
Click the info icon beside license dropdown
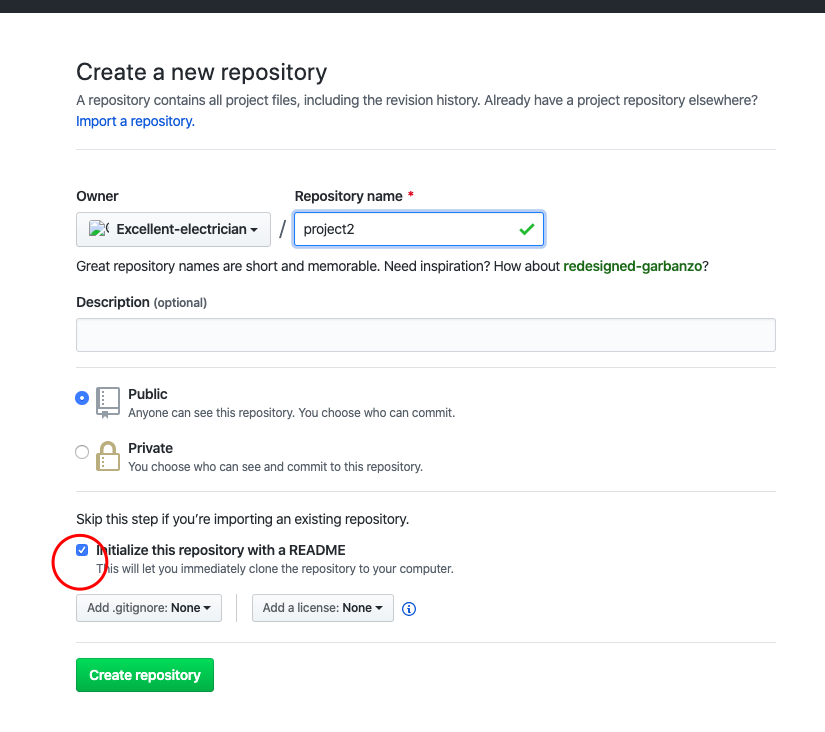409,609
